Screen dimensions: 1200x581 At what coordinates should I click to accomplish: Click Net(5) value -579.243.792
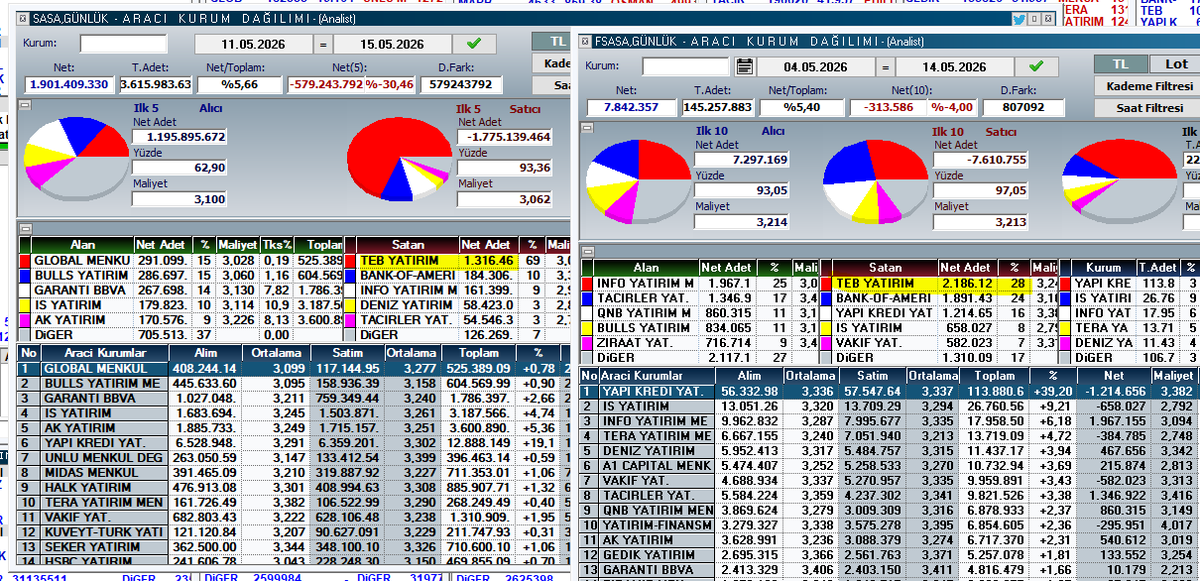click(x=326, y=84)
